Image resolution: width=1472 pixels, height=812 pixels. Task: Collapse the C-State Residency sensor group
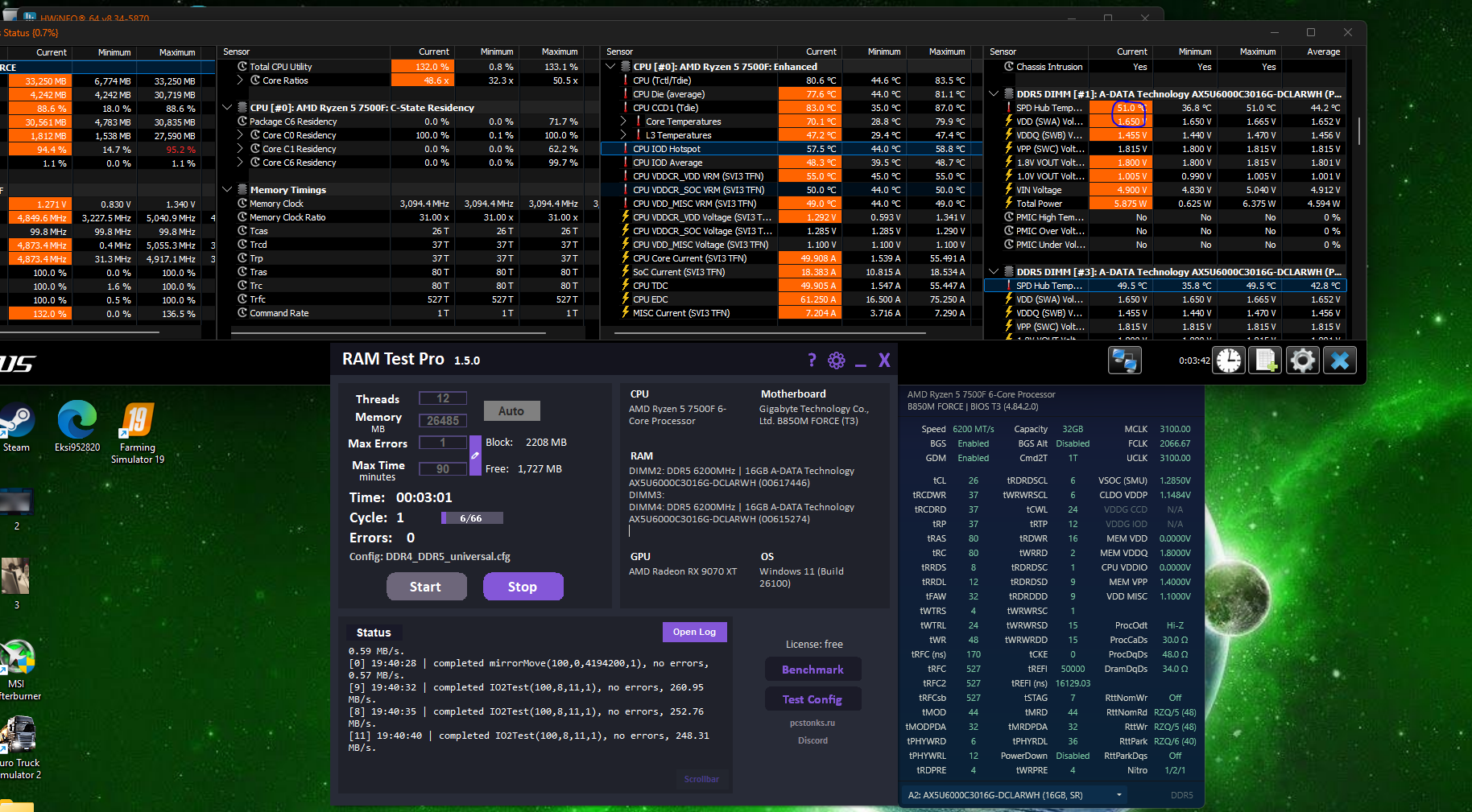click(227, 108)
